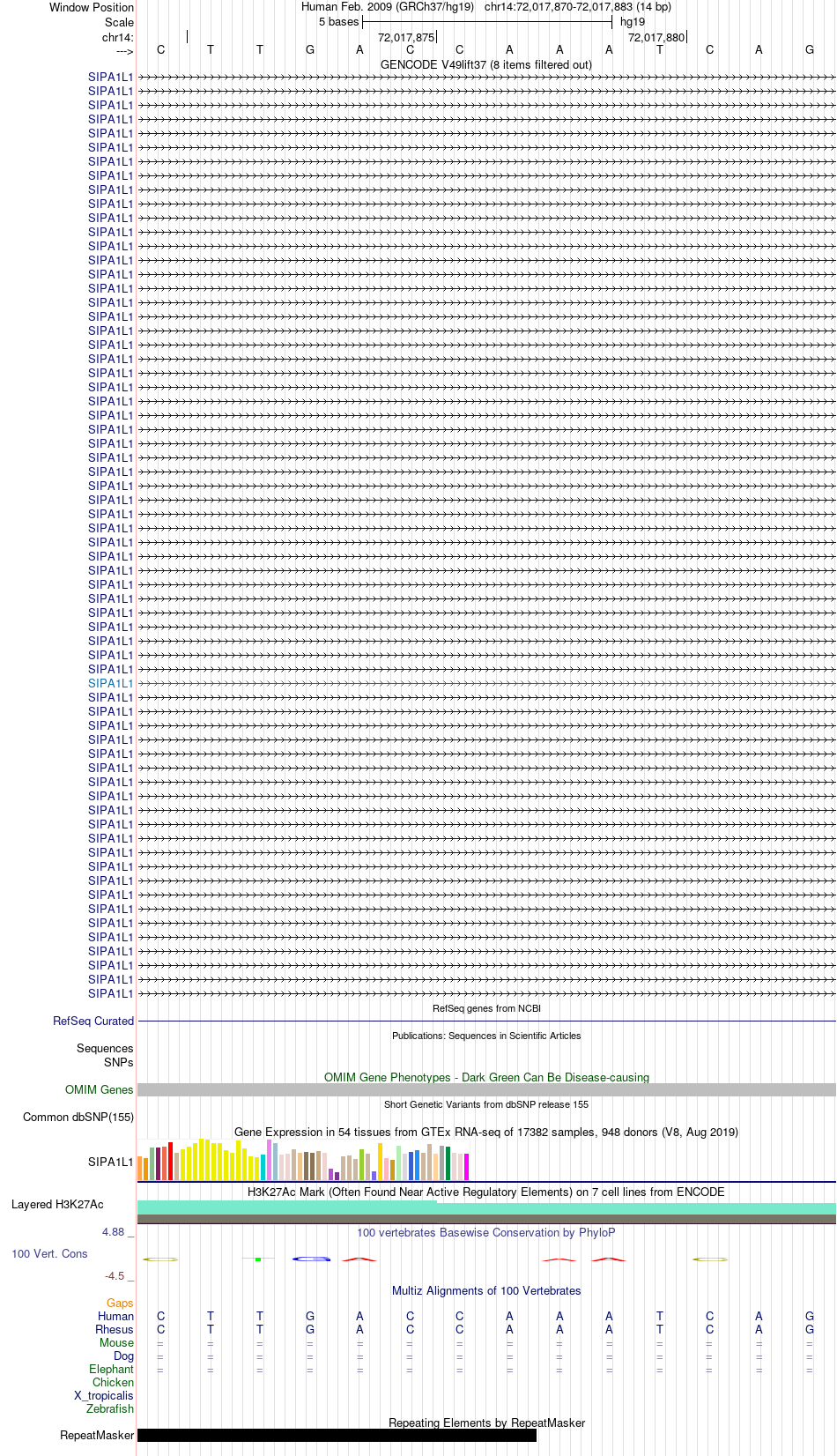Click the orange Gaps label

(x=120, y=1303)
